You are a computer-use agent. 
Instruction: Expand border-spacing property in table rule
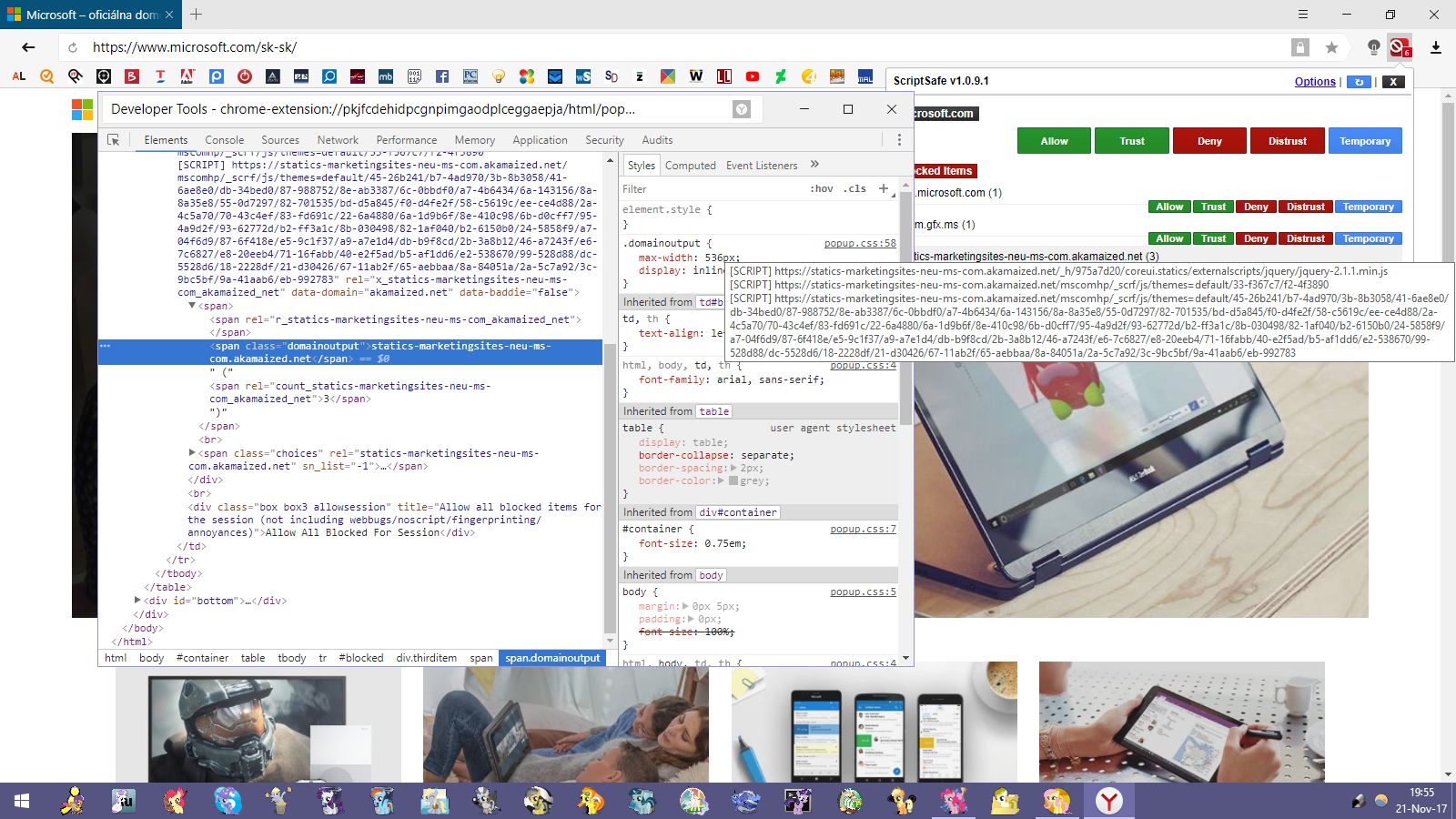pyautogui.click(x=733, y=468)
